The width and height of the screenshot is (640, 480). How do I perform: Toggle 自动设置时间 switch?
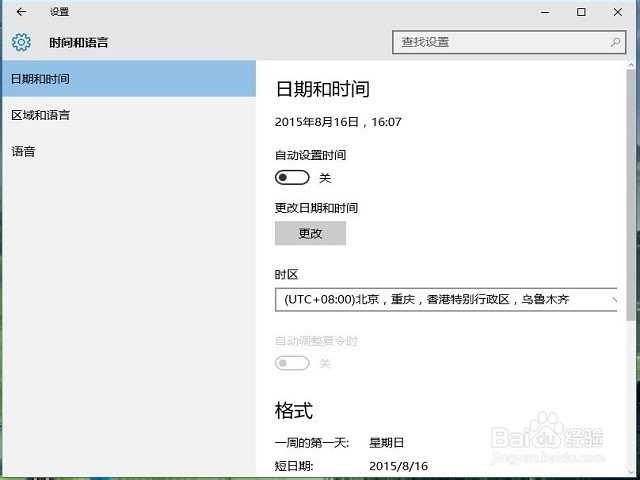[292, 178]
